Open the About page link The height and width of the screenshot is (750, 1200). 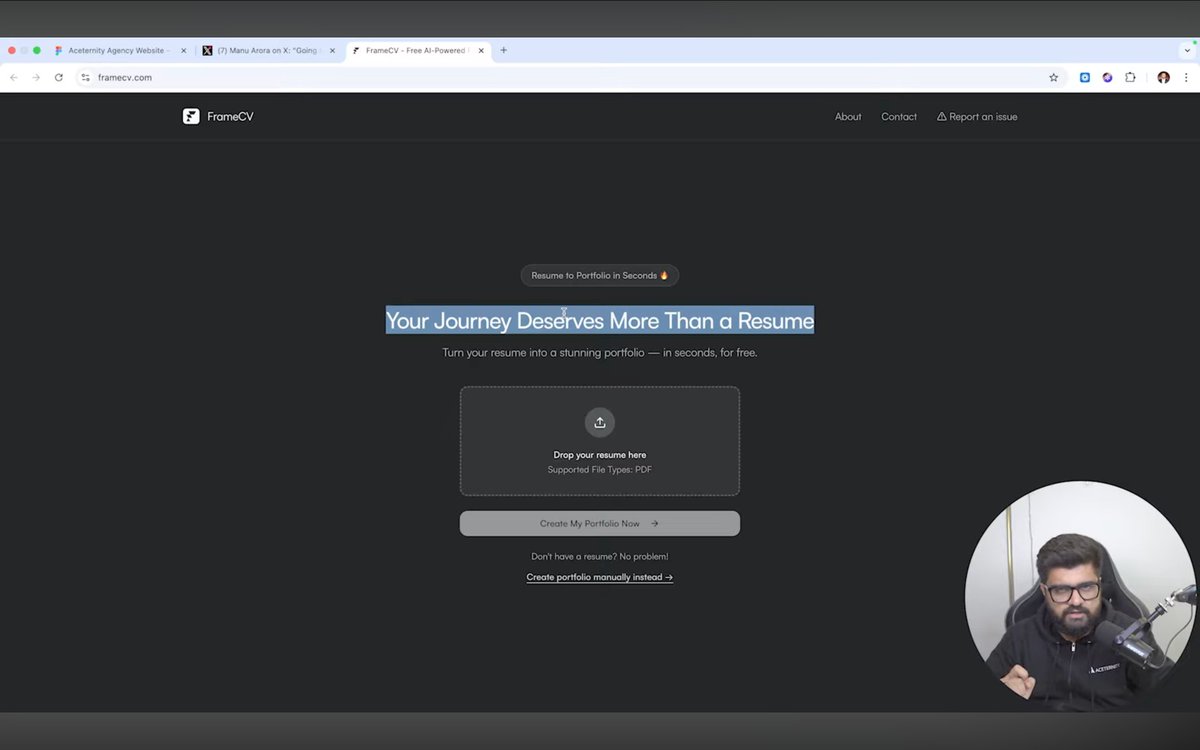point(848,117)
